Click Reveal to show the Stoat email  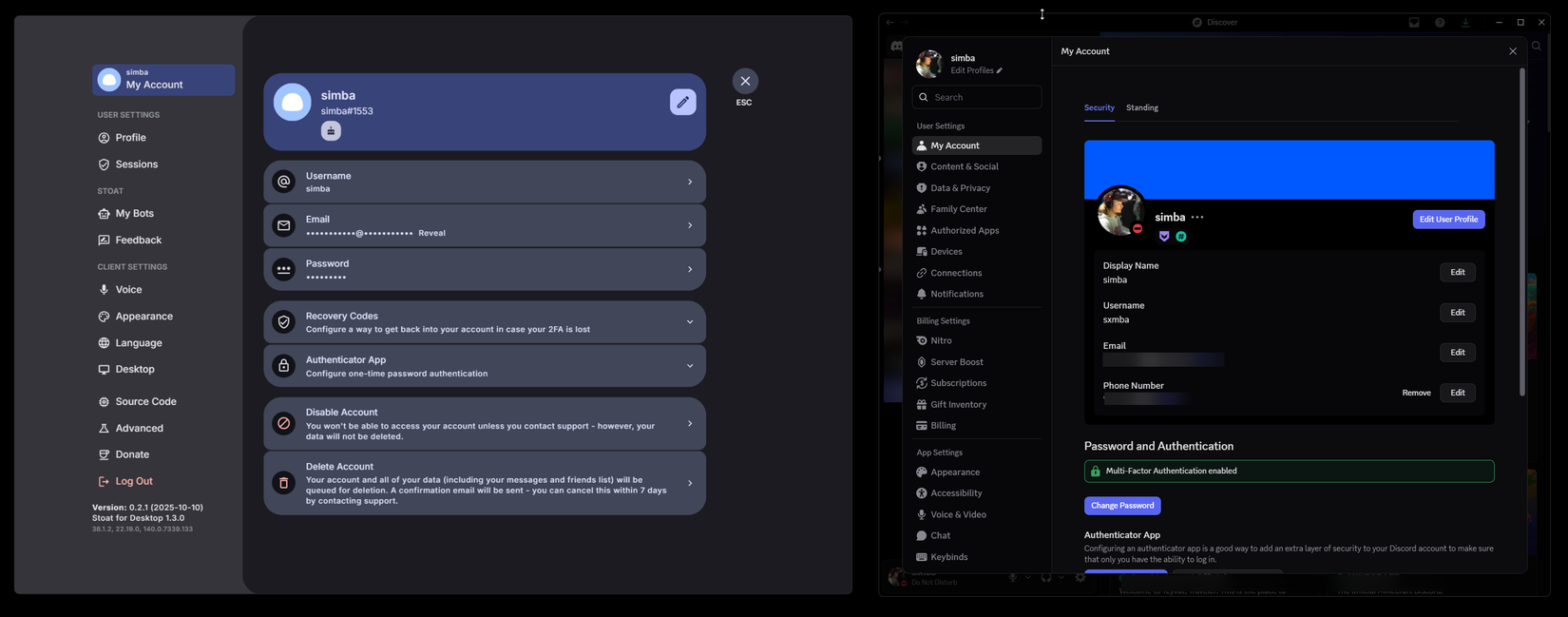[431, 233]
